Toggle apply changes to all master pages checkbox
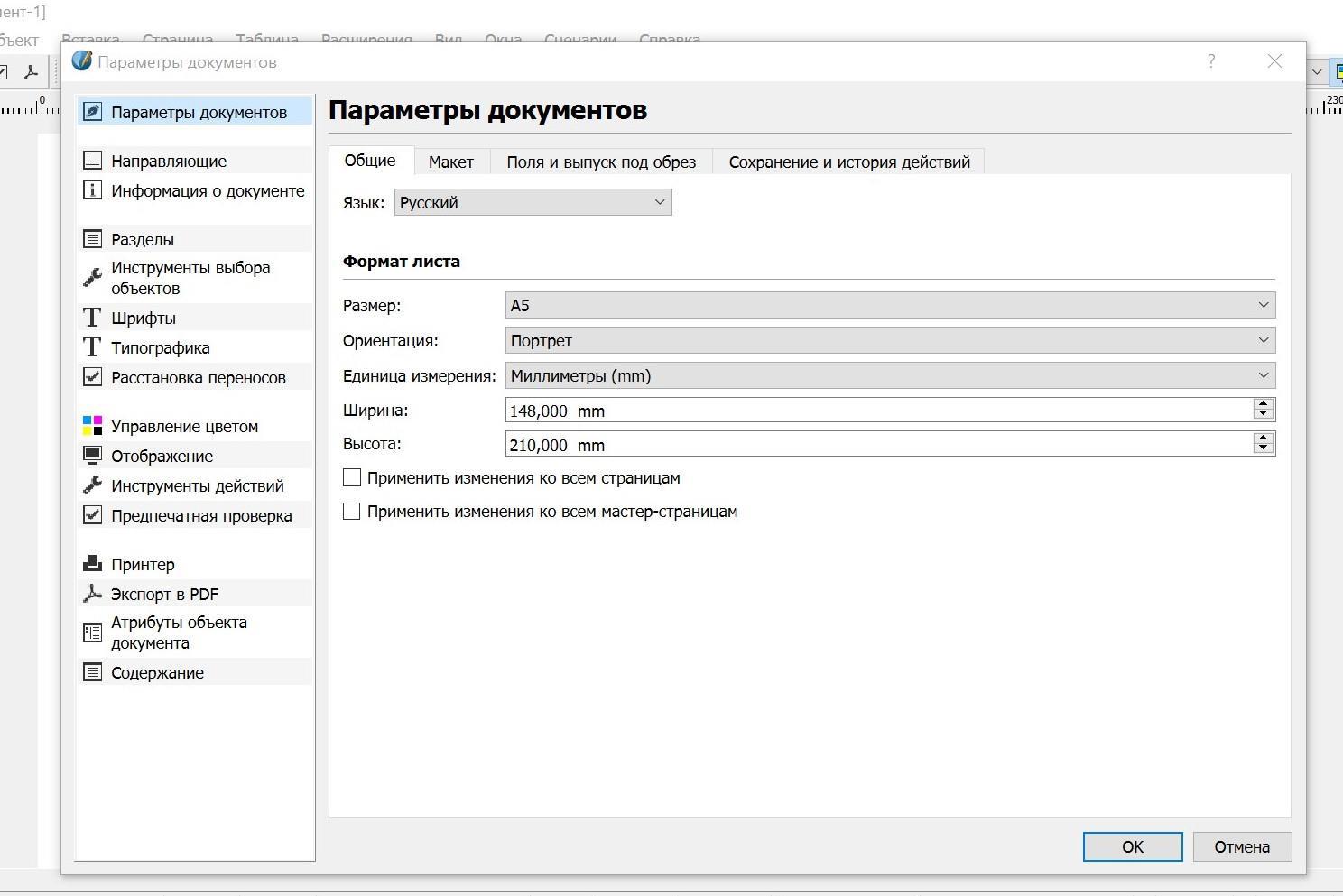 pos(352,511)
